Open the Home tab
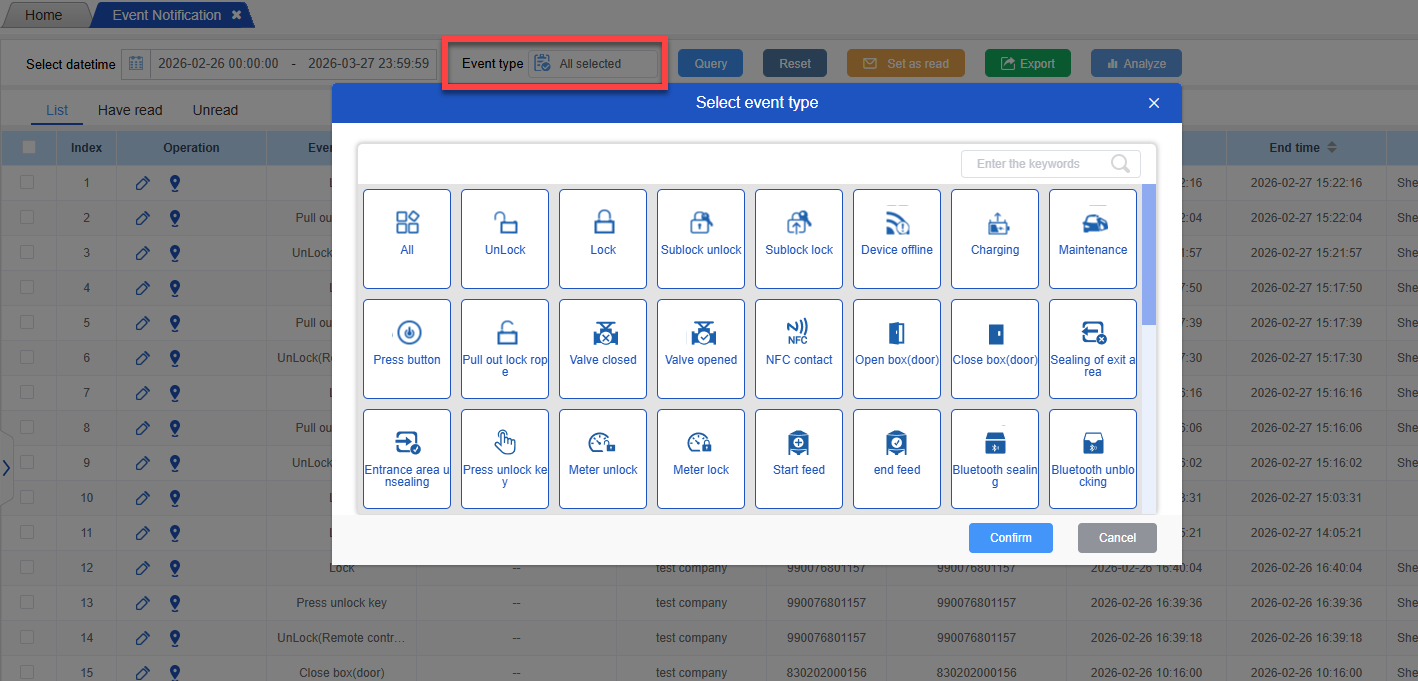The width and height of the screenshot is (1418, 681). [x=43, y=15]
